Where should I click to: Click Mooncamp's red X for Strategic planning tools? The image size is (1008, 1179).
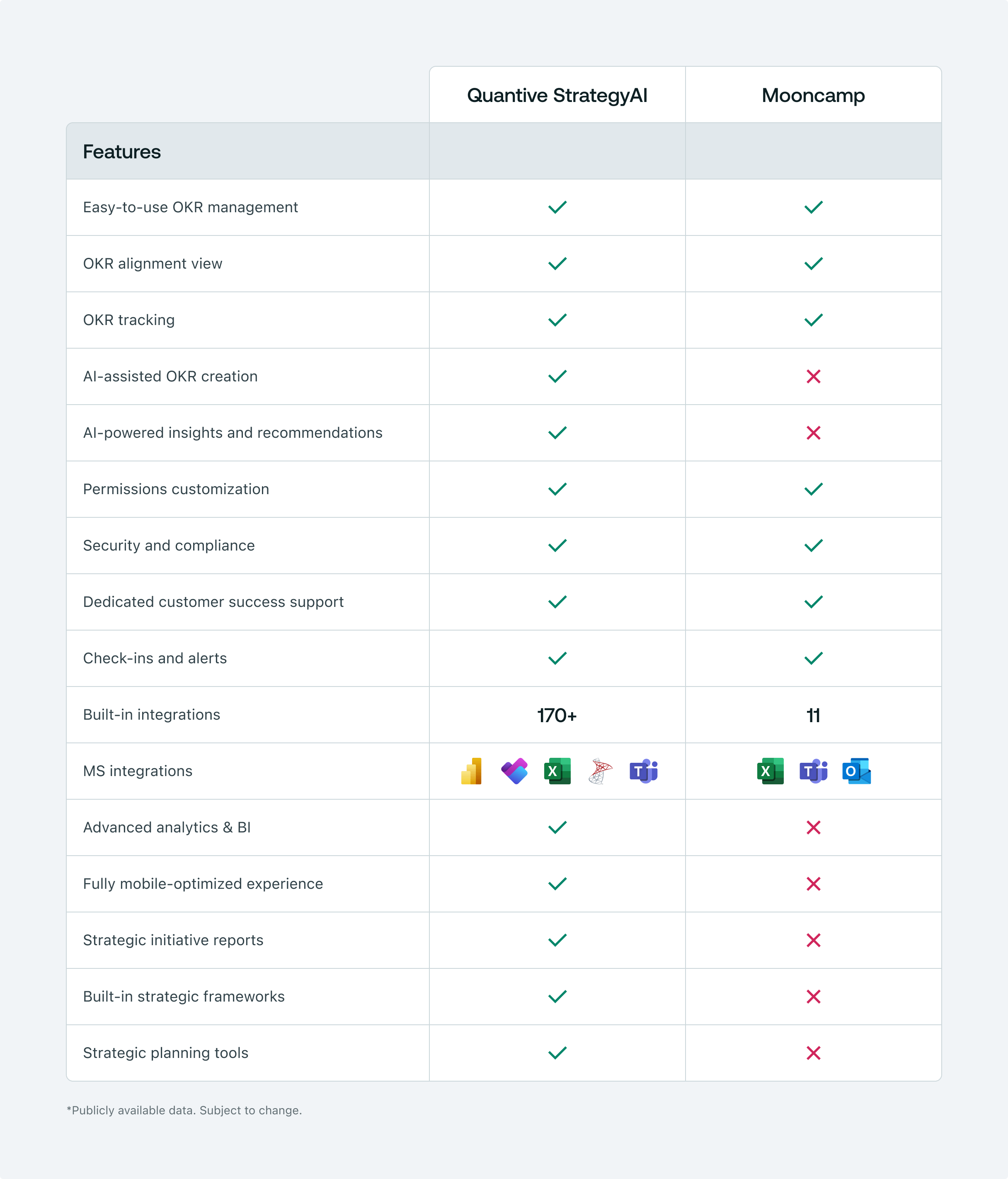tap(814, 1053)
